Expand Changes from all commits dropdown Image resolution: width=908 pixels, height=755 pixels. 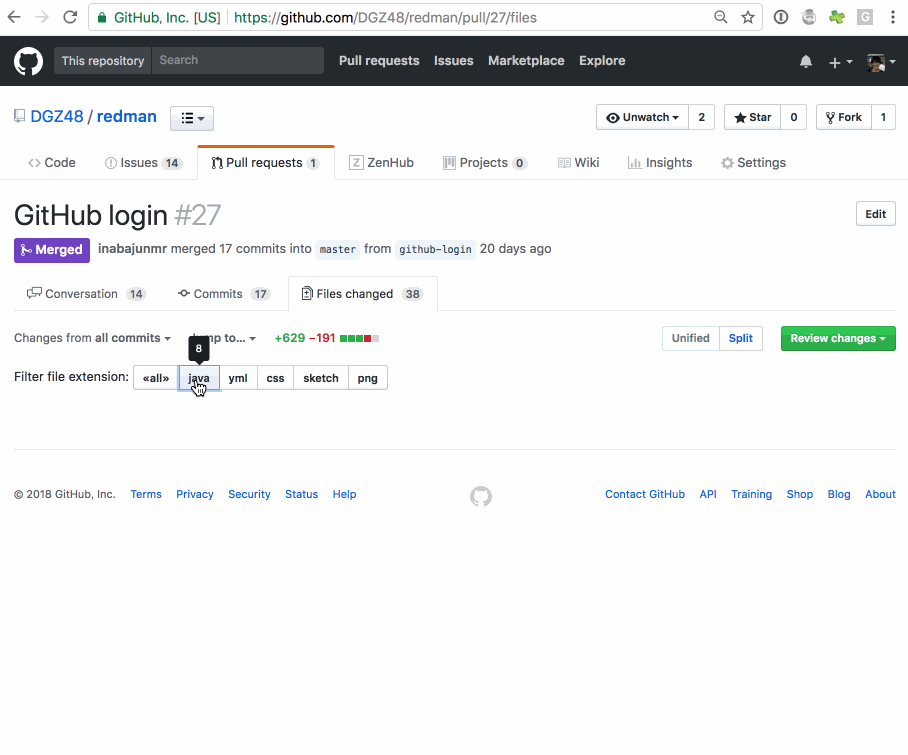pos(93,338)
